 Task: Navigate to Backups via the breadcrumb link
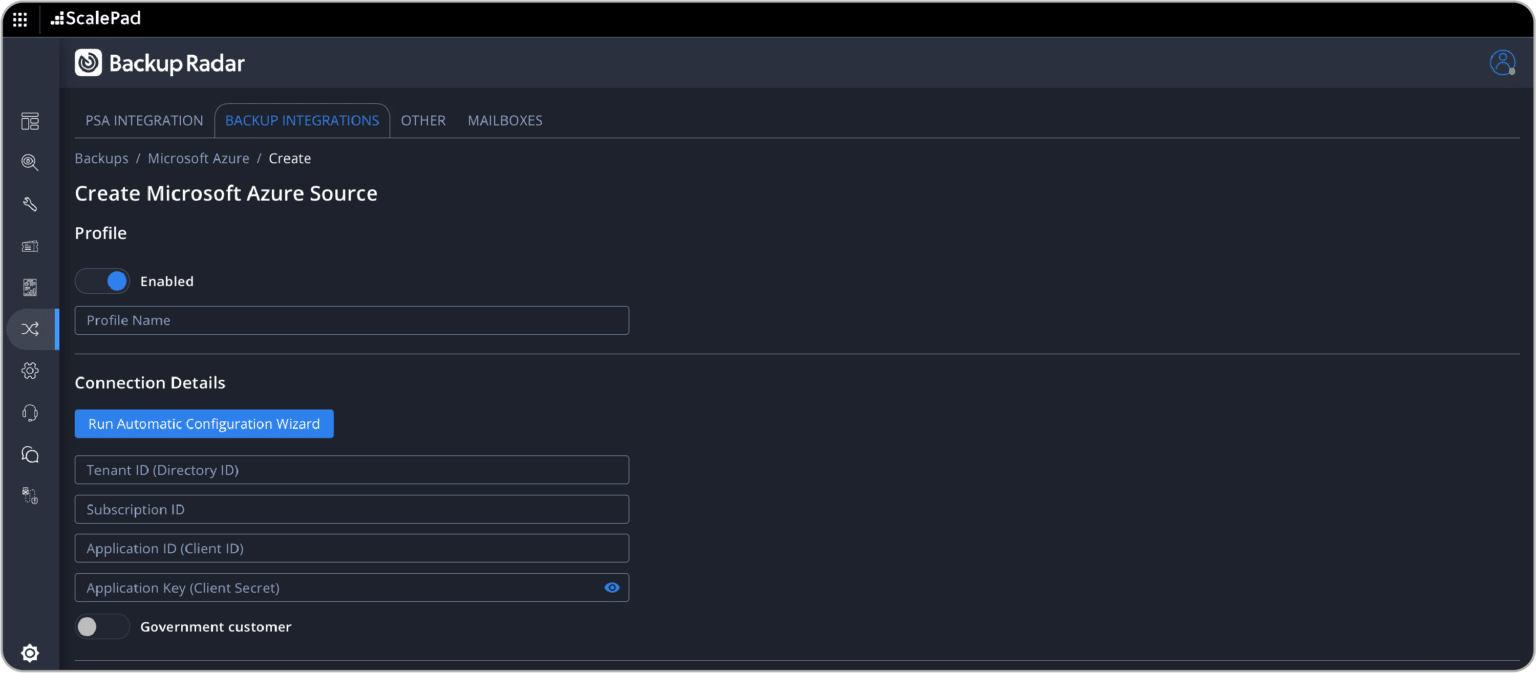coord(101,158)
